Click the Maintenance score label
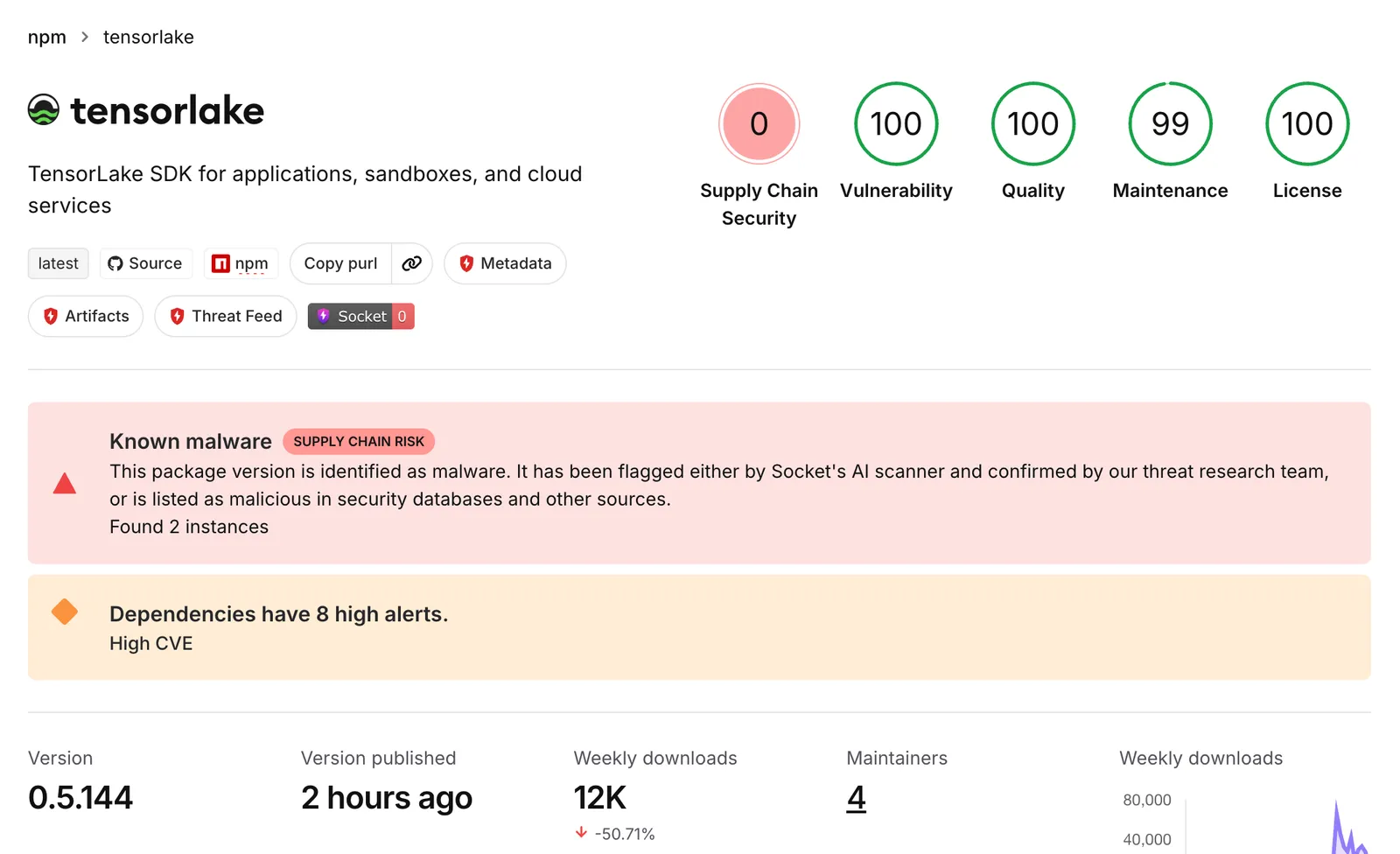The image size is (1400, 854). (1171, 191)
